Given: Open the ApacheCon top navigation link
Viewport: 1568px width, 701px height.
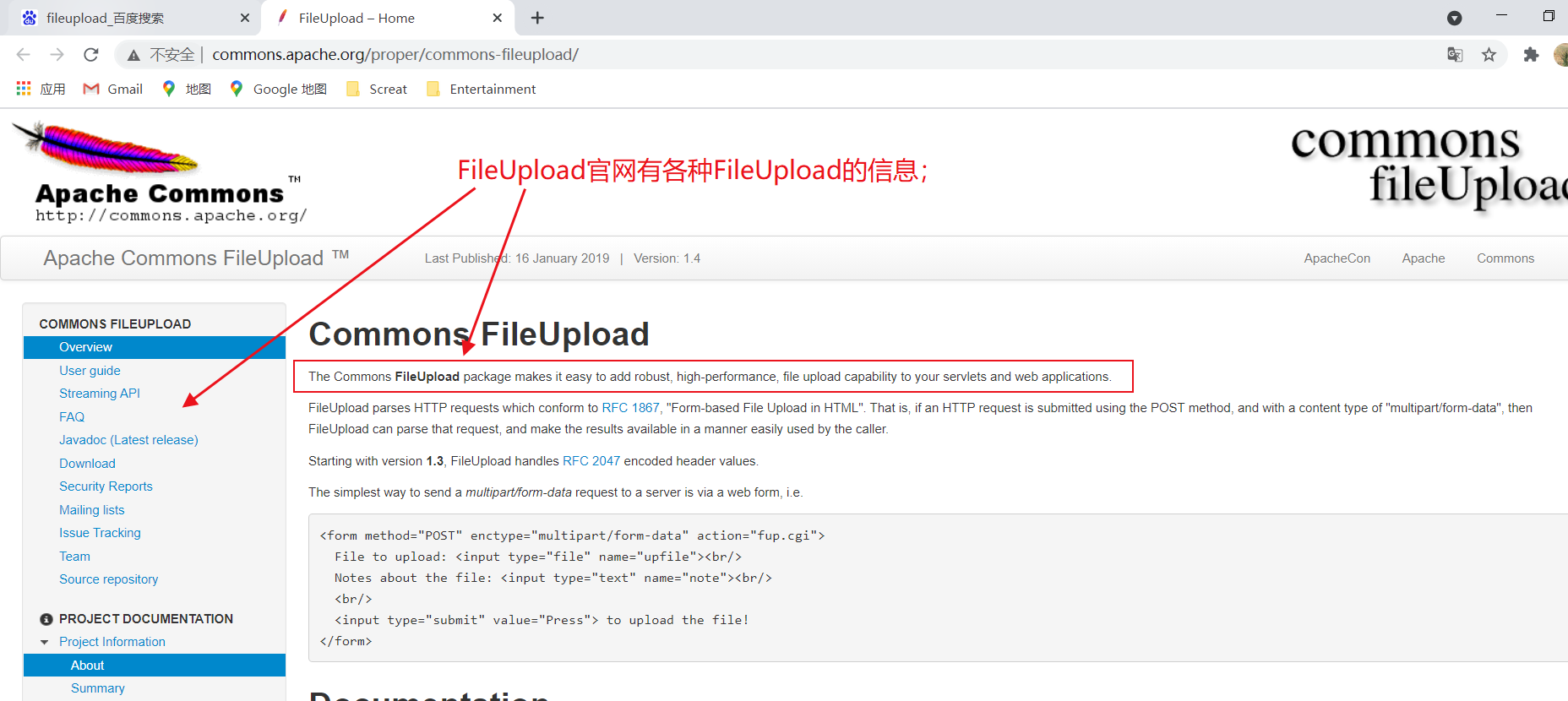Looking at the screenshot, I should coord(1337,258).
